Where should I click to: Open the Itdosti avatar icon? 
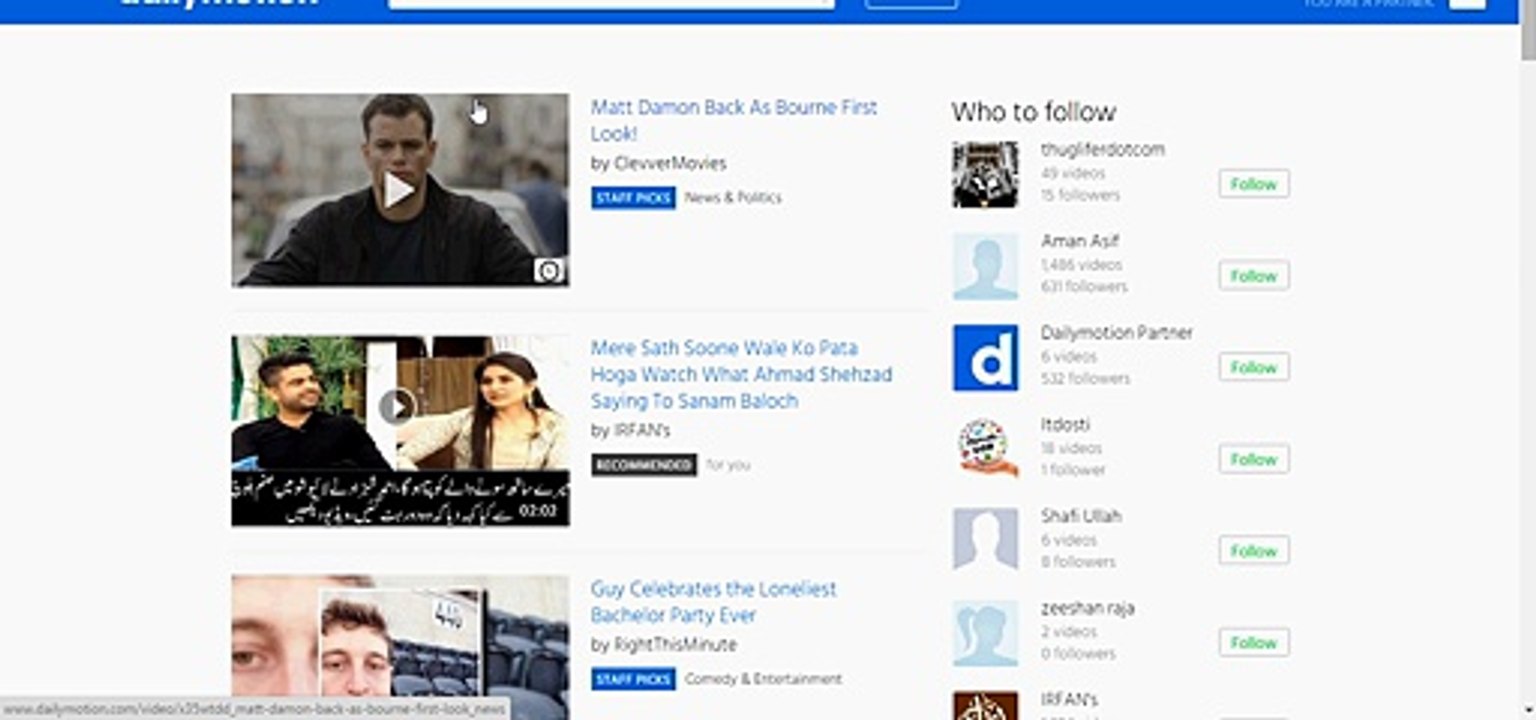tap(985, 449)
